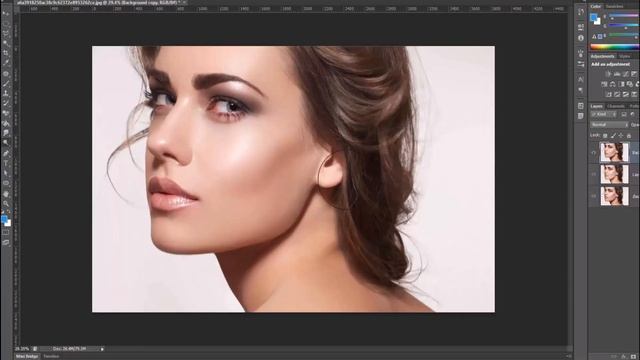The width and height of the screenshot is (640, 360).
Task: Select the Healing Brush tool
Action: [6, 74]
